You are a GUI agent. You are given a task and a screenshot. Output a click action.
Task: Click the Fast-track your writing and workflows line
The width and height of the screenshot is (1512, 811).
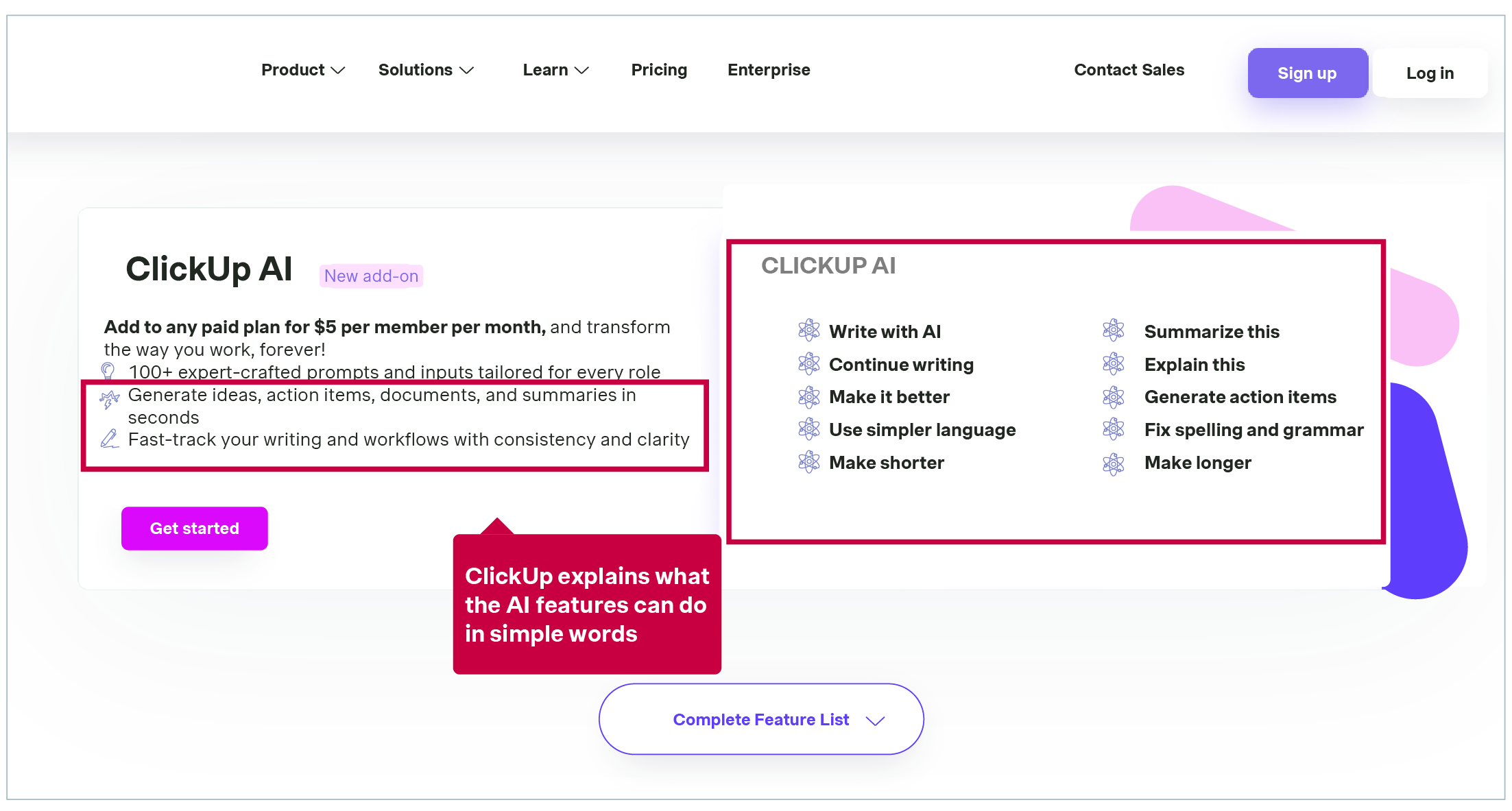coord(409,439)
